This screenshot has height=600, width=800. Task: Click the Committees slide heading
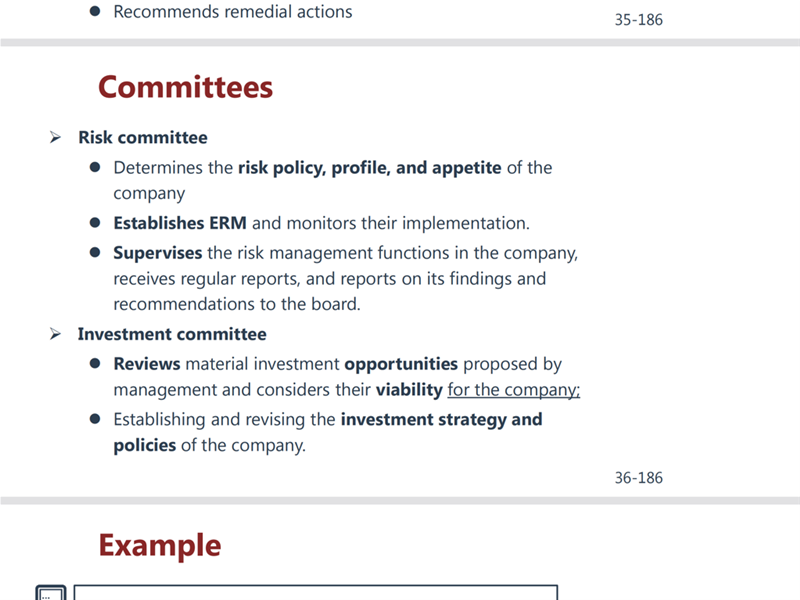click(x=186, y=87)
